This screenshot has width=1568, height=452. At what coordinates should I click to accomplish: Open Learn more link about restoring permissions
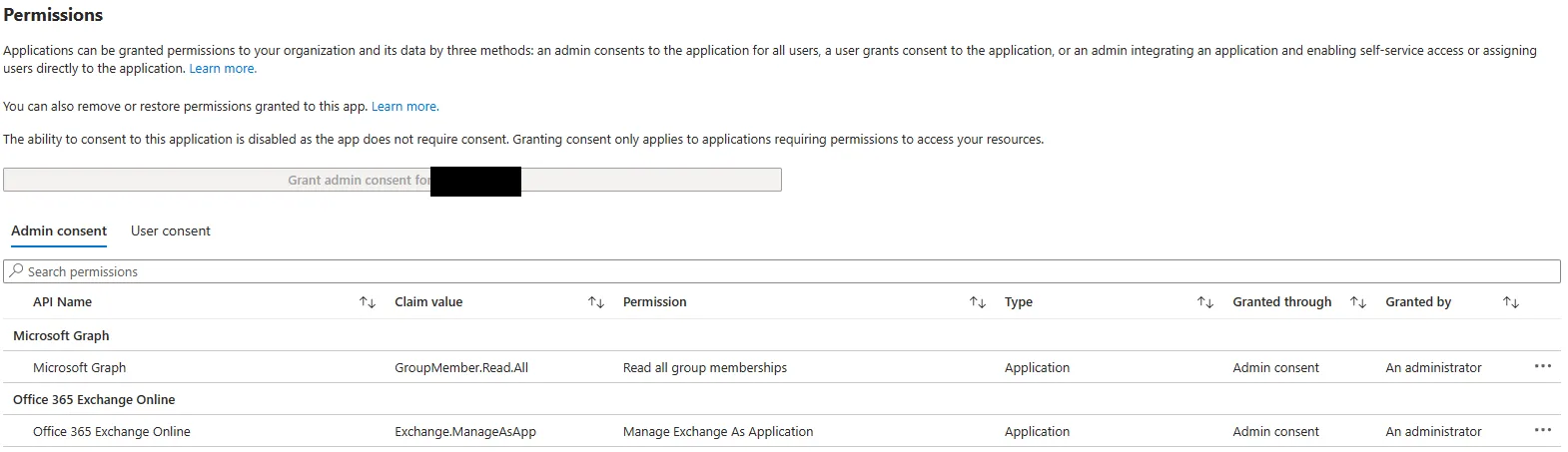[404, 107]
